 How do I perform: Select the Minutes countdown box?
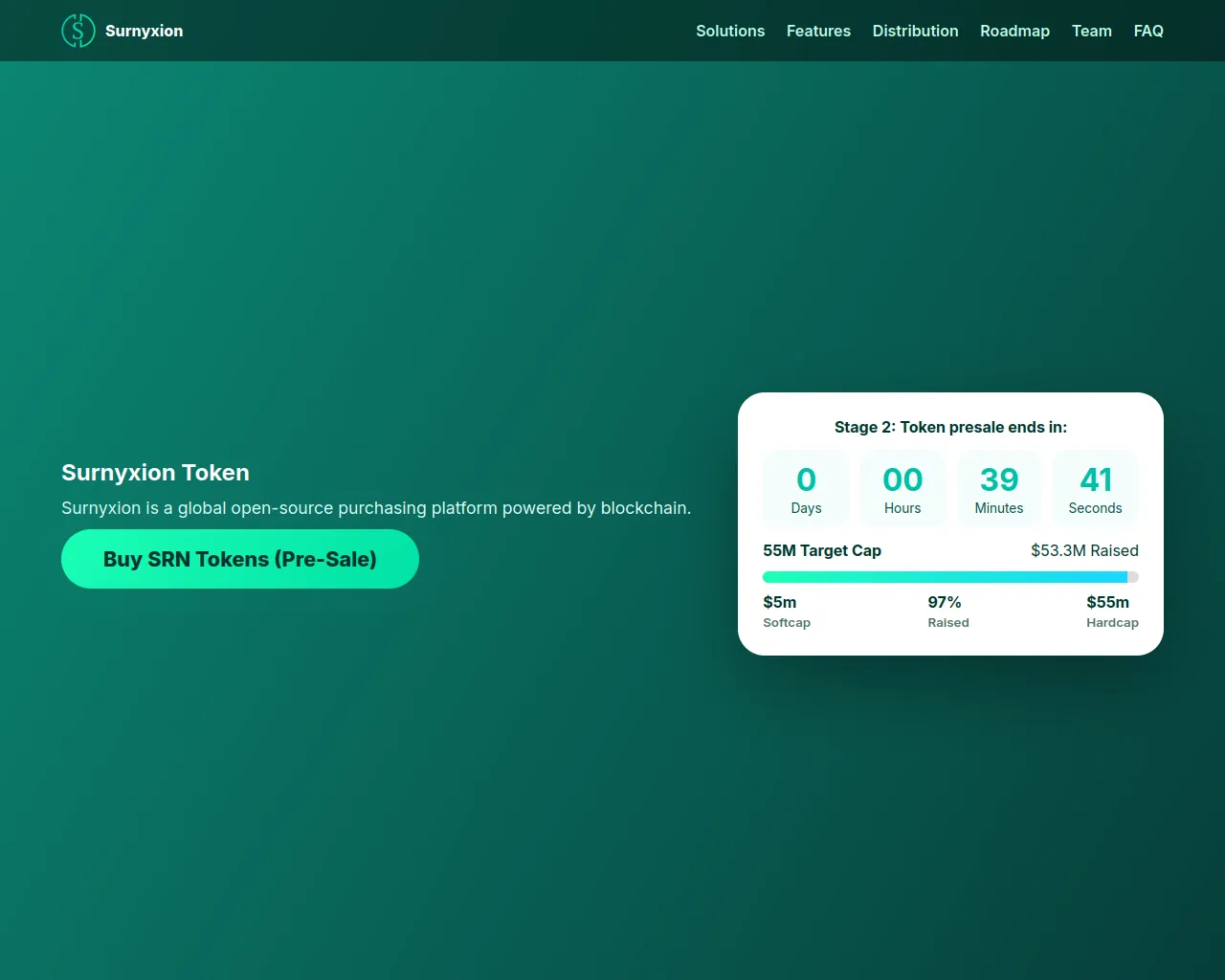click(999, 488)
